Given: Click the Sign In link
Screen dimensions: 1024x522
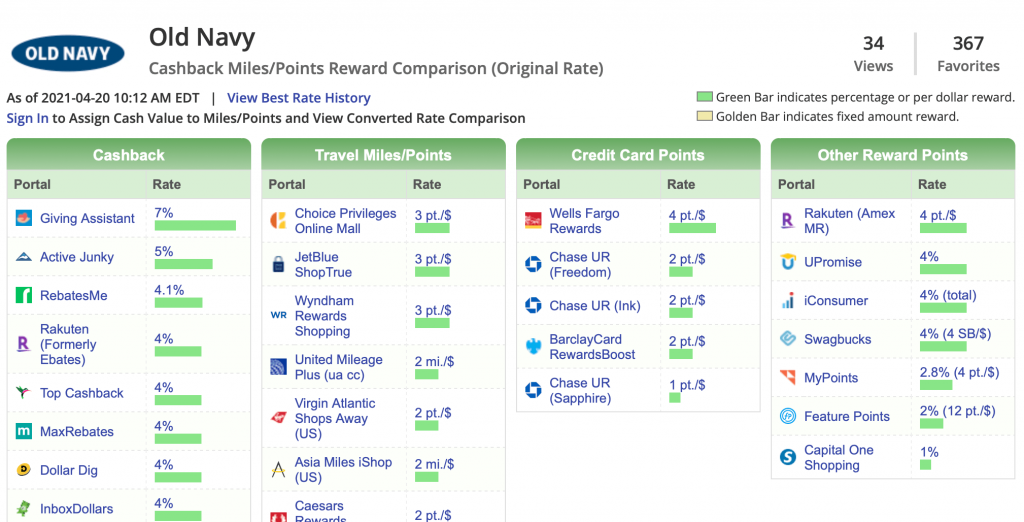Looking at the screenshot, I should [27, 118].
